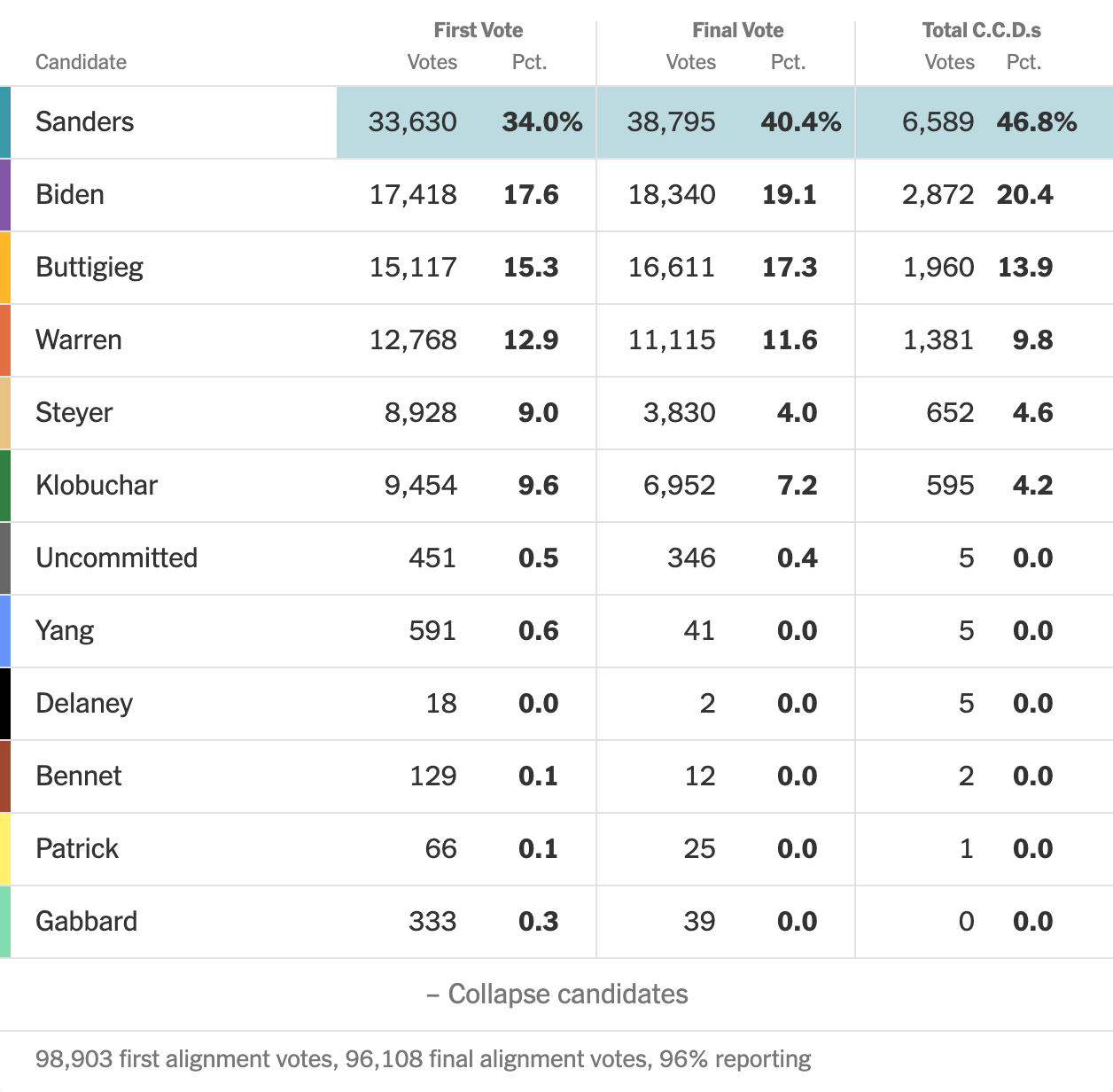Click the purple Biden color swatch

[5, 195]
